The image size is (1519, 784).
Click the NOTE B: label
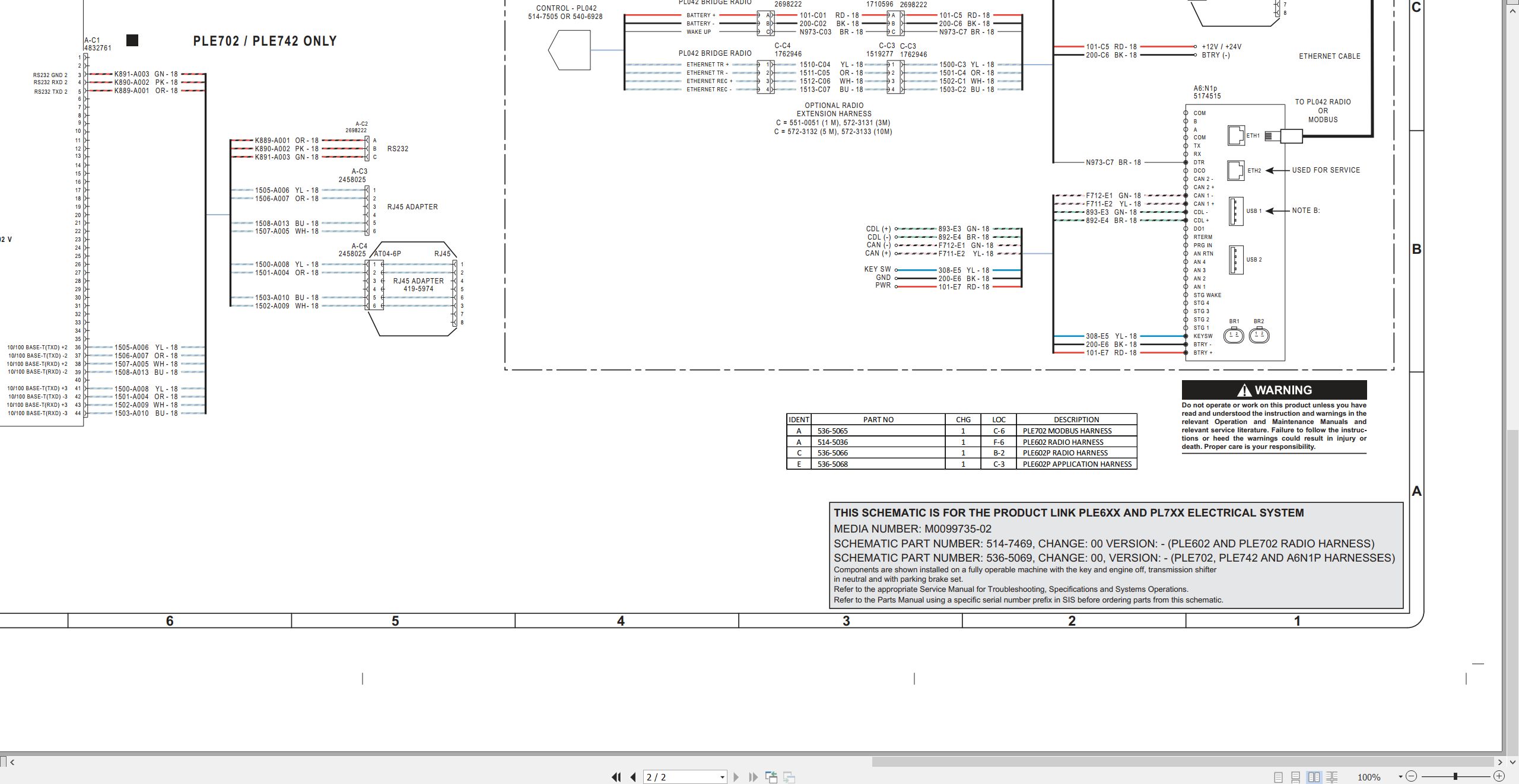click(1306, 211)
